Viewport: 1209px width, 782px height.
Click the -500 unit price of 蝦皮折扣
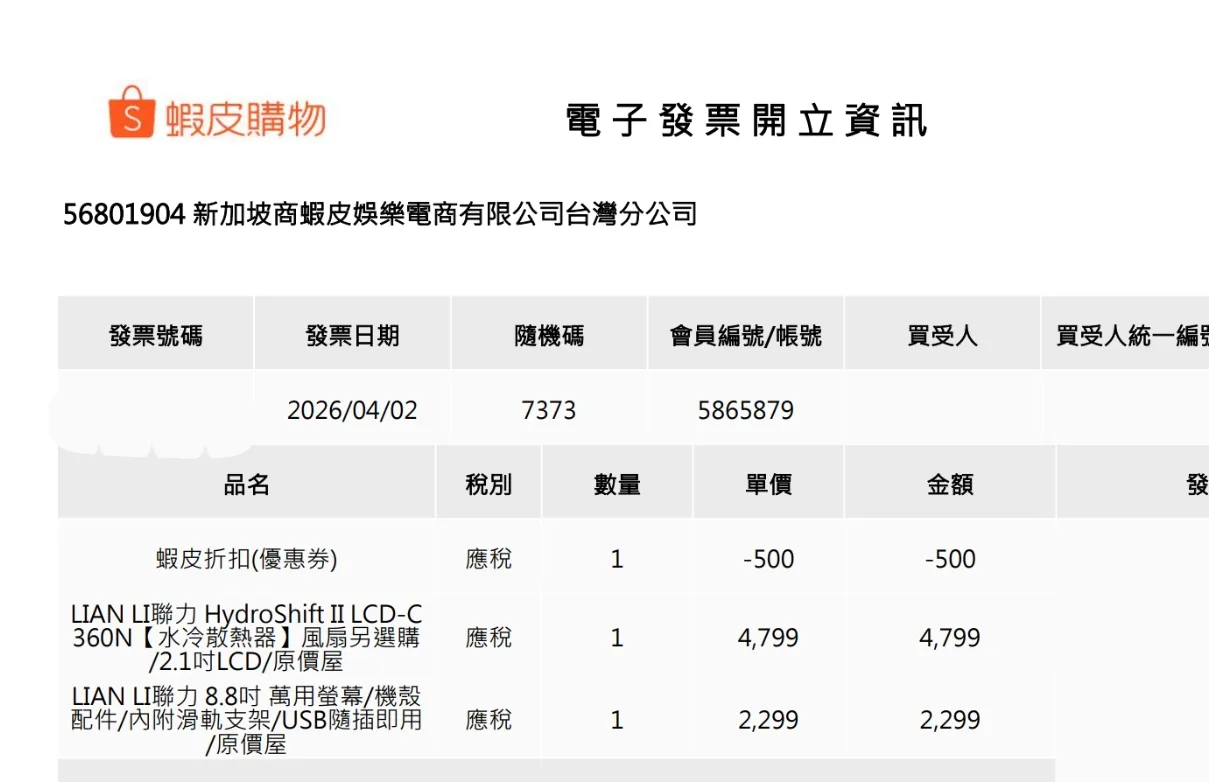(x=768, y=559)
